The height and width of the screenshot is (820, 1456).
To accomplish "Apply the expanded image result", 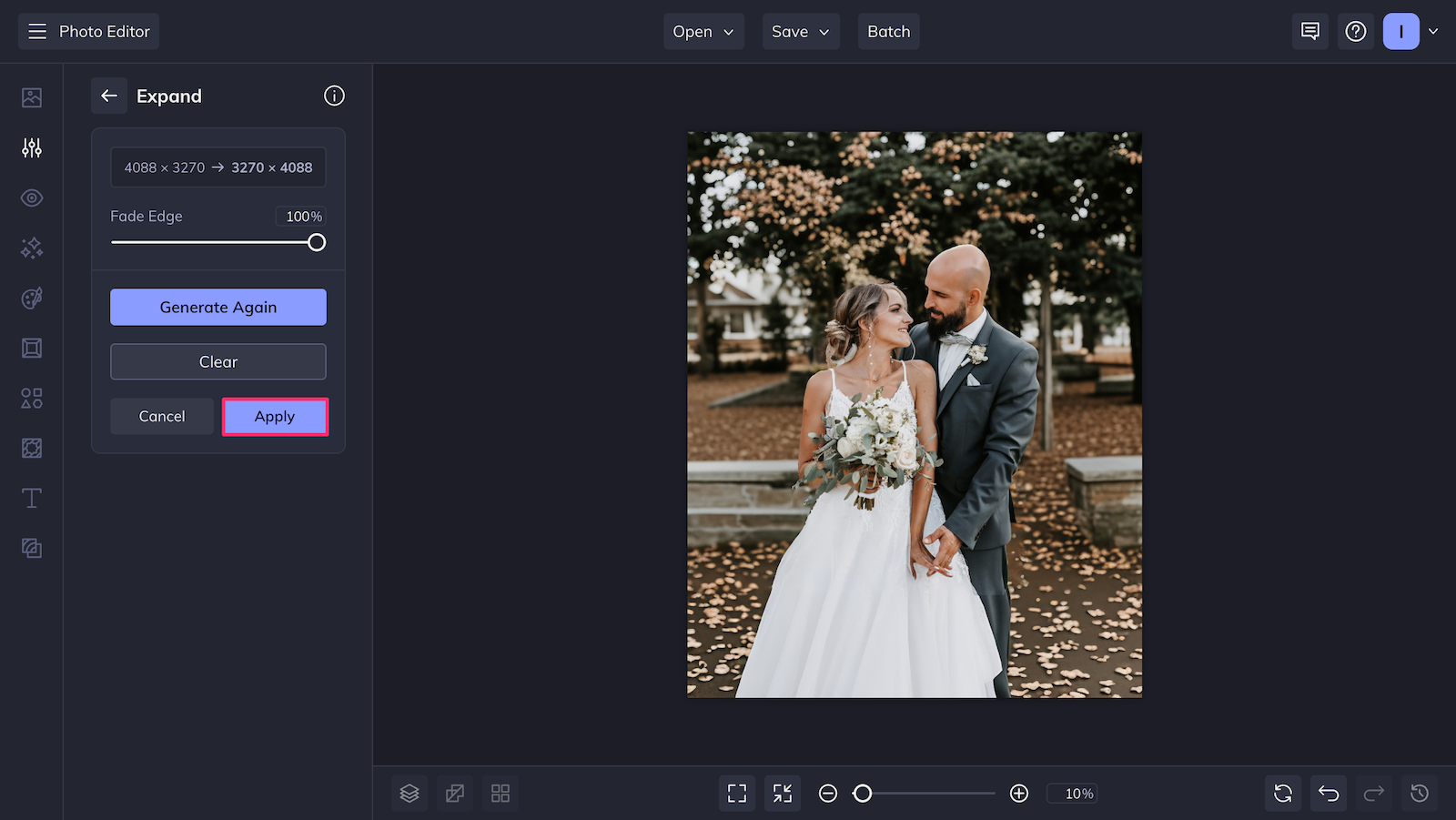I will pos(275,416).
